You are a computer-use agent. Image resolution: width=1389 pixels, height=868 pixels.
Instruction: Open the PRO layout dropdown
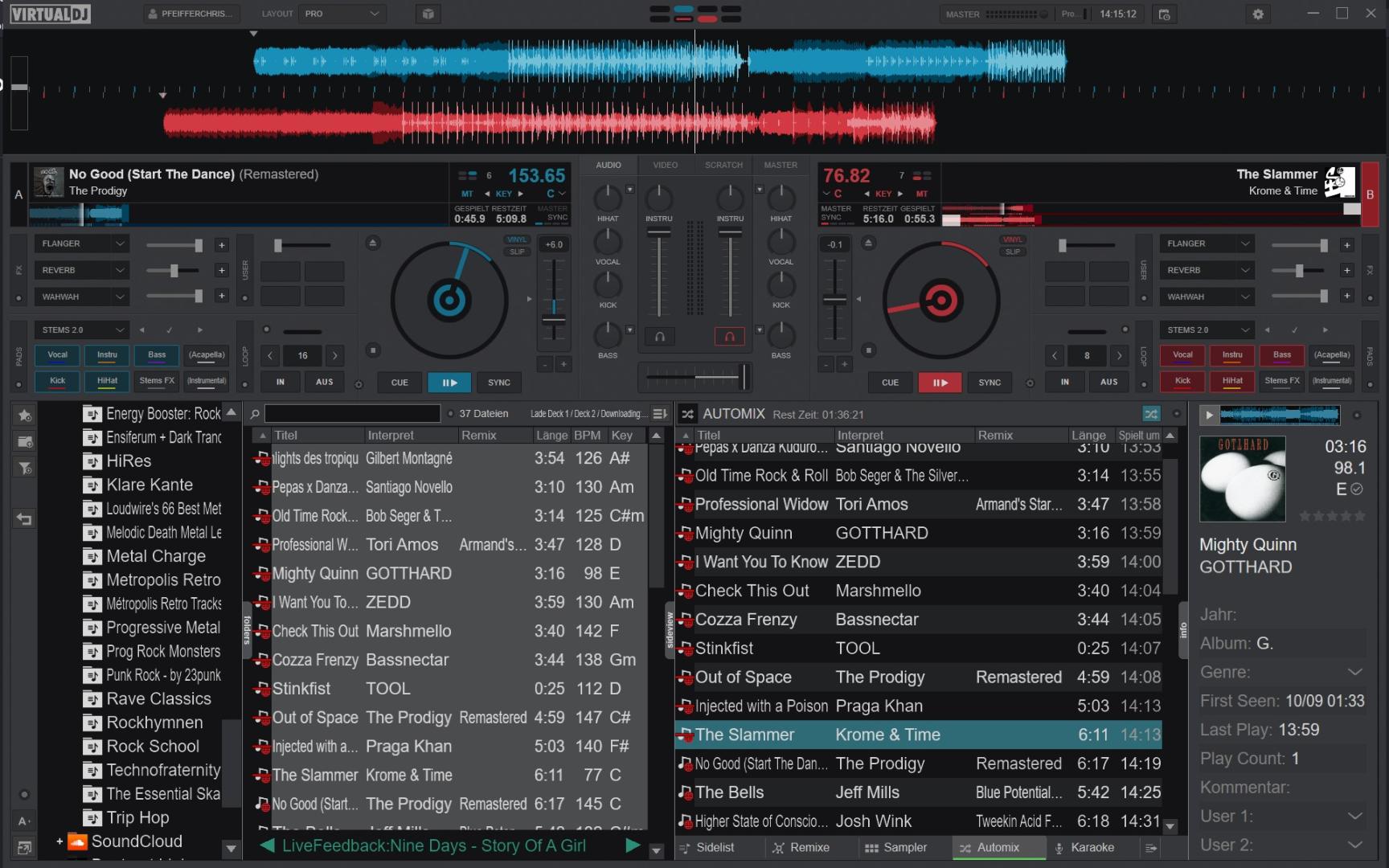[x=342, y=14]
